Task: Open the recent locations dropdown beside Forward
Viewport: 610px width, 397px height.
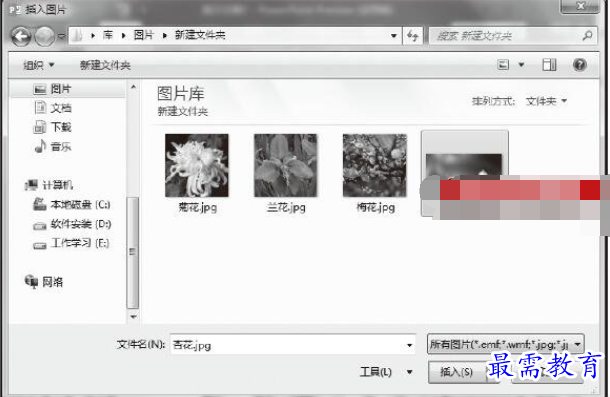Action: 61,36
